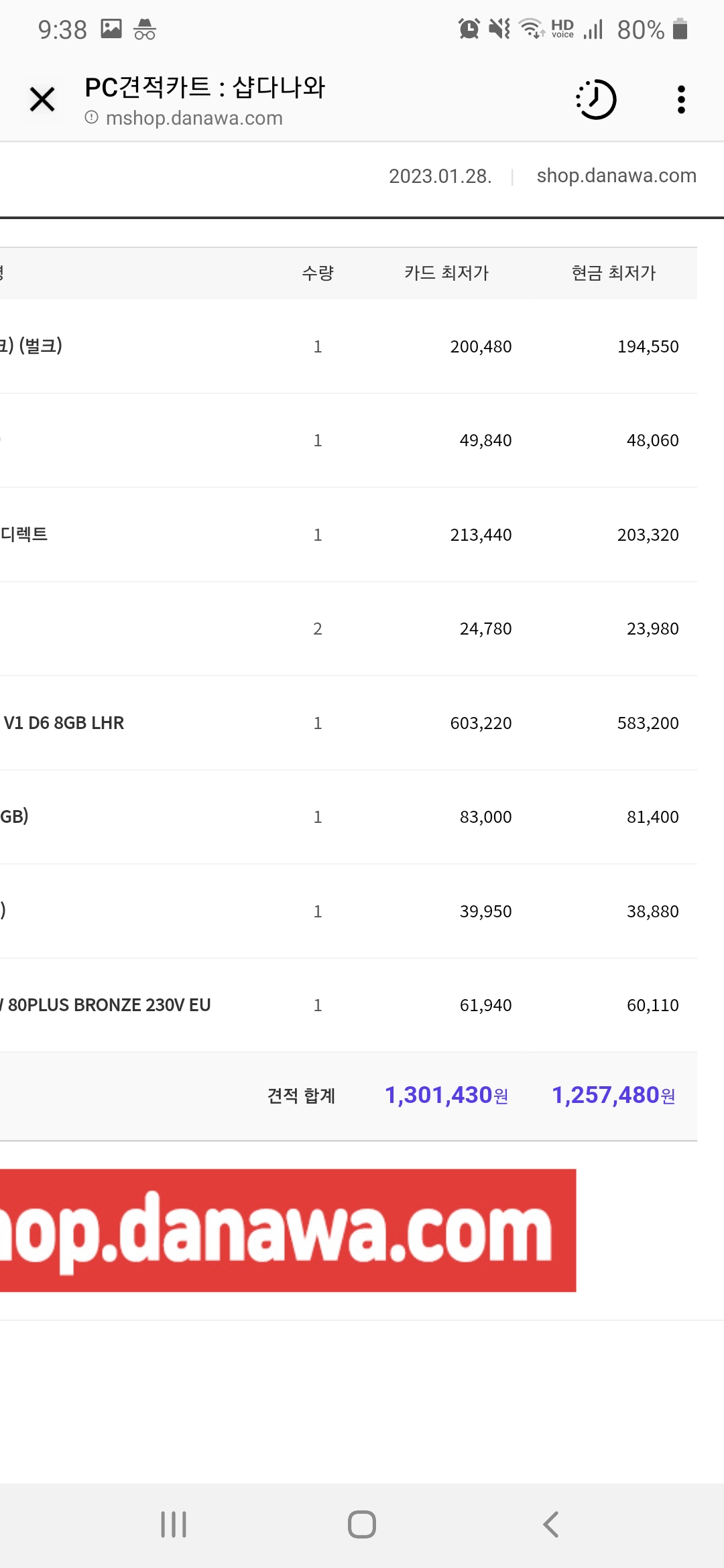Tap the muted sound status icon
The width and height of the screenshot is (724, 1568).
(499, 29)
